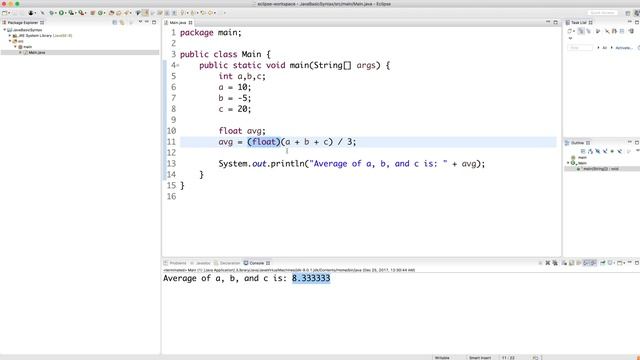Switch to the Problems tab
The width and height of the screenshot is (640, 360).
pos(175,263)
